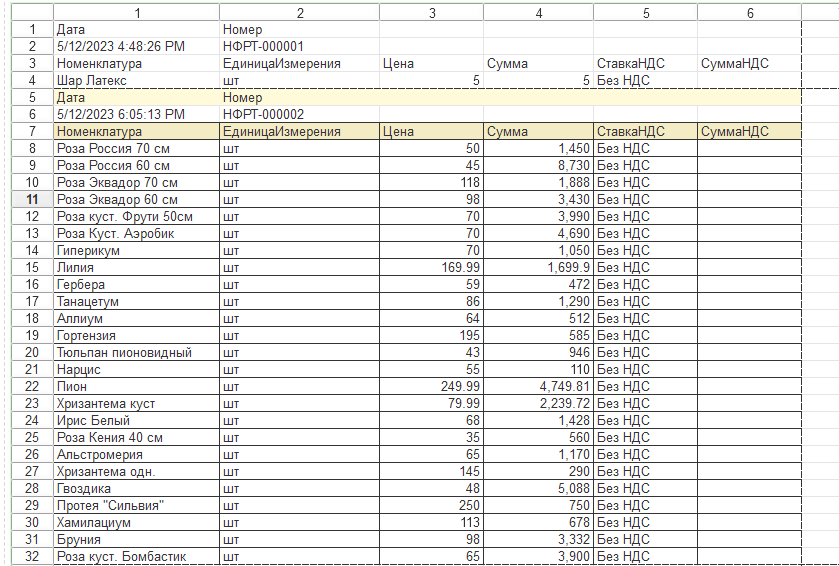This screenshot has width=839, height=566.
Task: Select the Шар Латекс cell
Action: (136, 81)
